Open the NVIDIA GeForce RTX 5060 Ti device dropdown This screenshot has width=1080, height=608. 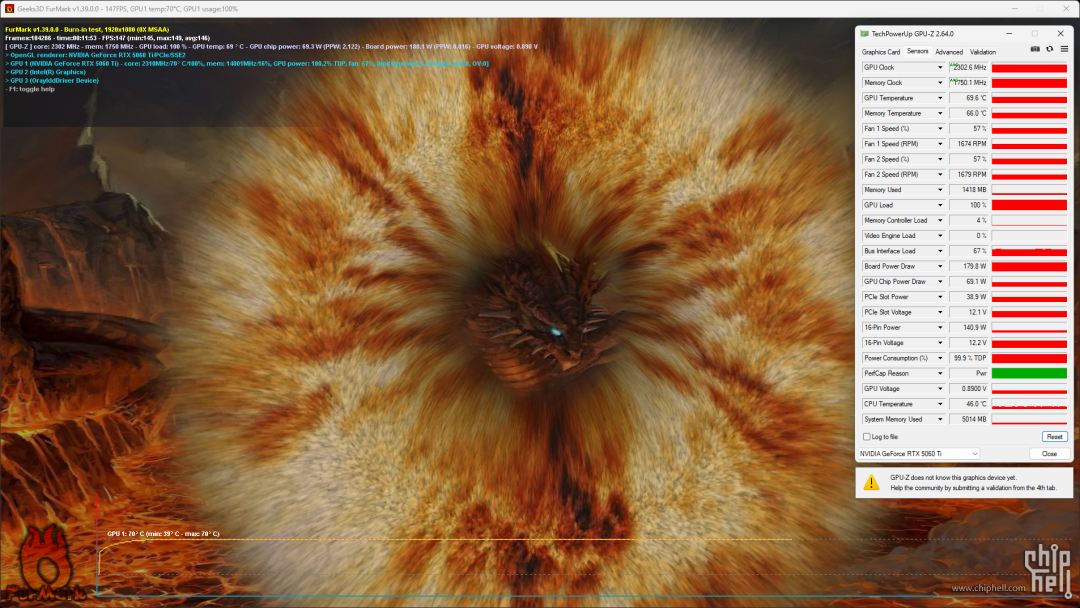point(919,454)
